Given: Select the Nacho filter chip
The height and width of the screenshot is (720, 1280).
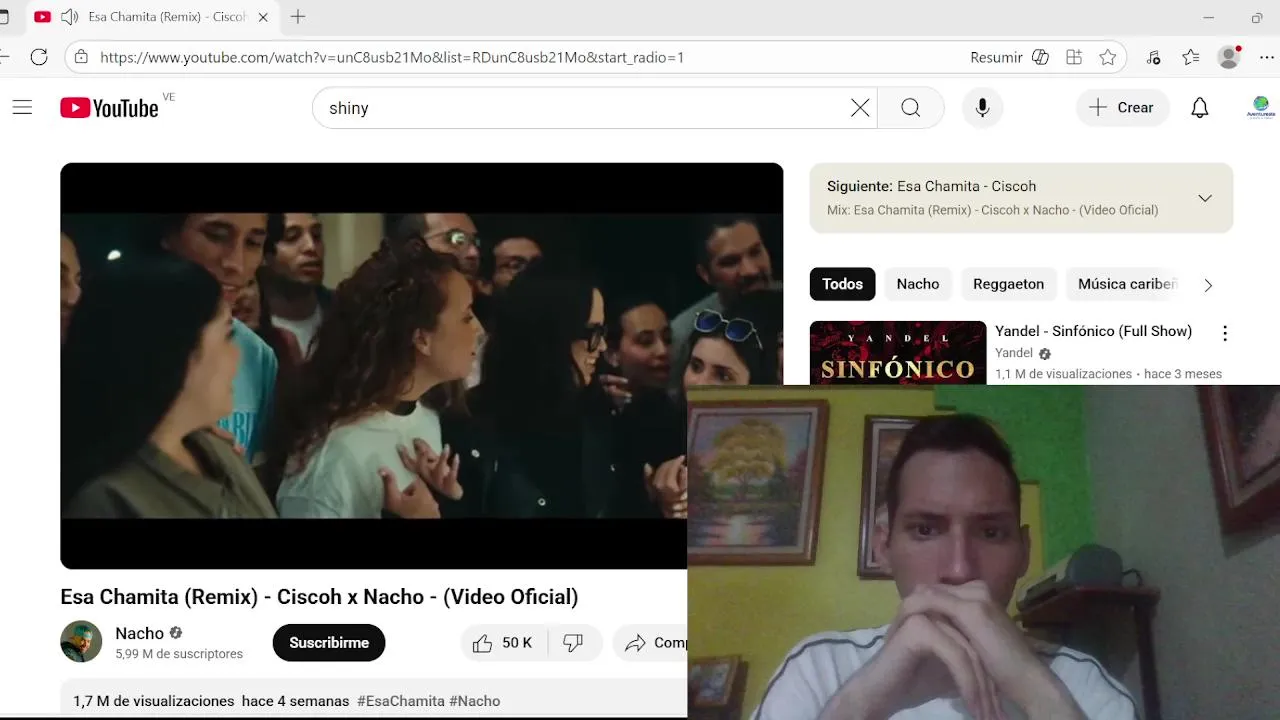Looking at the screenshot, I should pos(918,284).
